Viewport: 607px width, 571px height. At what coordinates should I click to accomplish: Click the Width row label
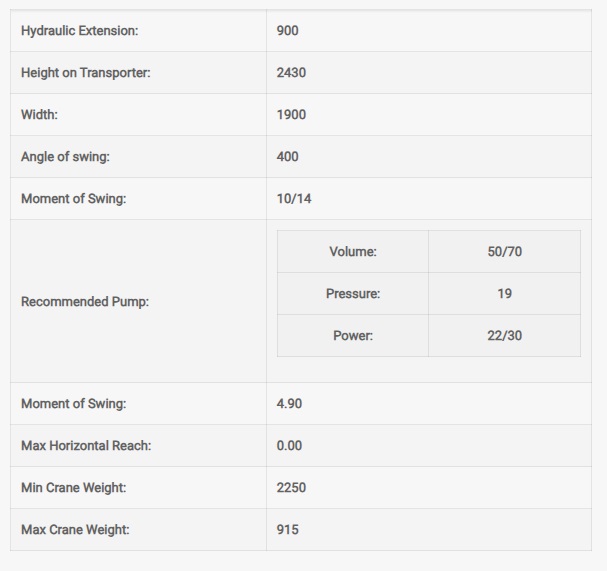(x=40, y=115)
